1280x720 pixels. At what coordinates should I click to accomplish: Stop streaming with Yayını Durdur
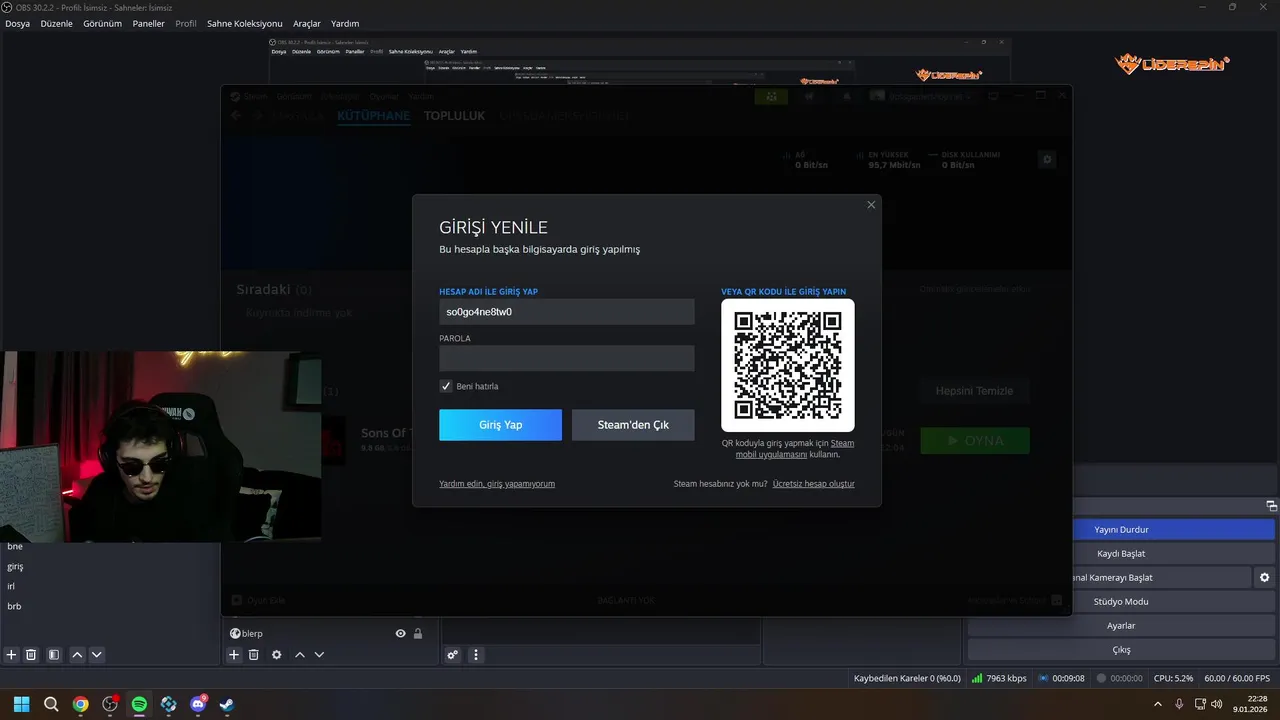coord(1121,529)
